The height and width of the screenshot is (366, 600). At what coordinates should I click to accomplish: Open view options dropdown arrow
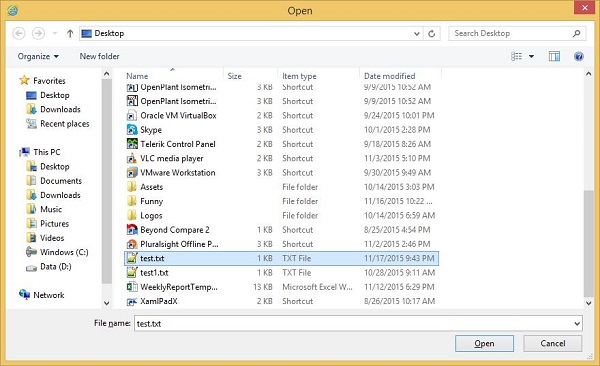click(532, 56)
